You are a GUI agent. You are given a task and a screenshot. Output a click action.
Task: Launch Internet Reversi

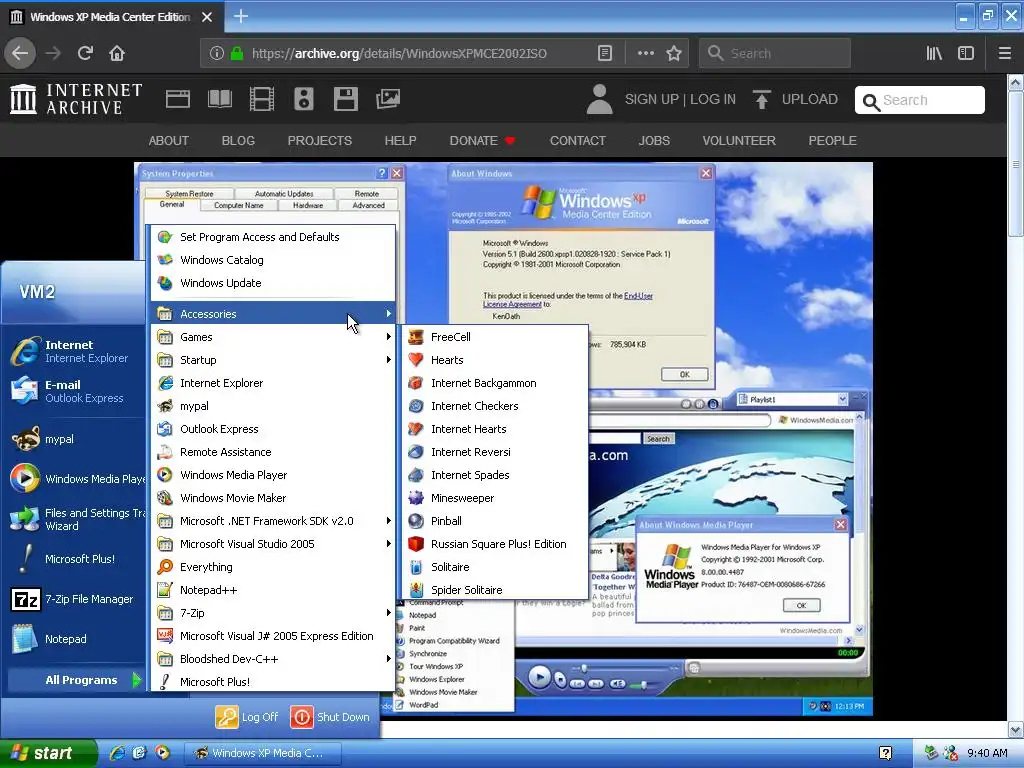point(496,452)
